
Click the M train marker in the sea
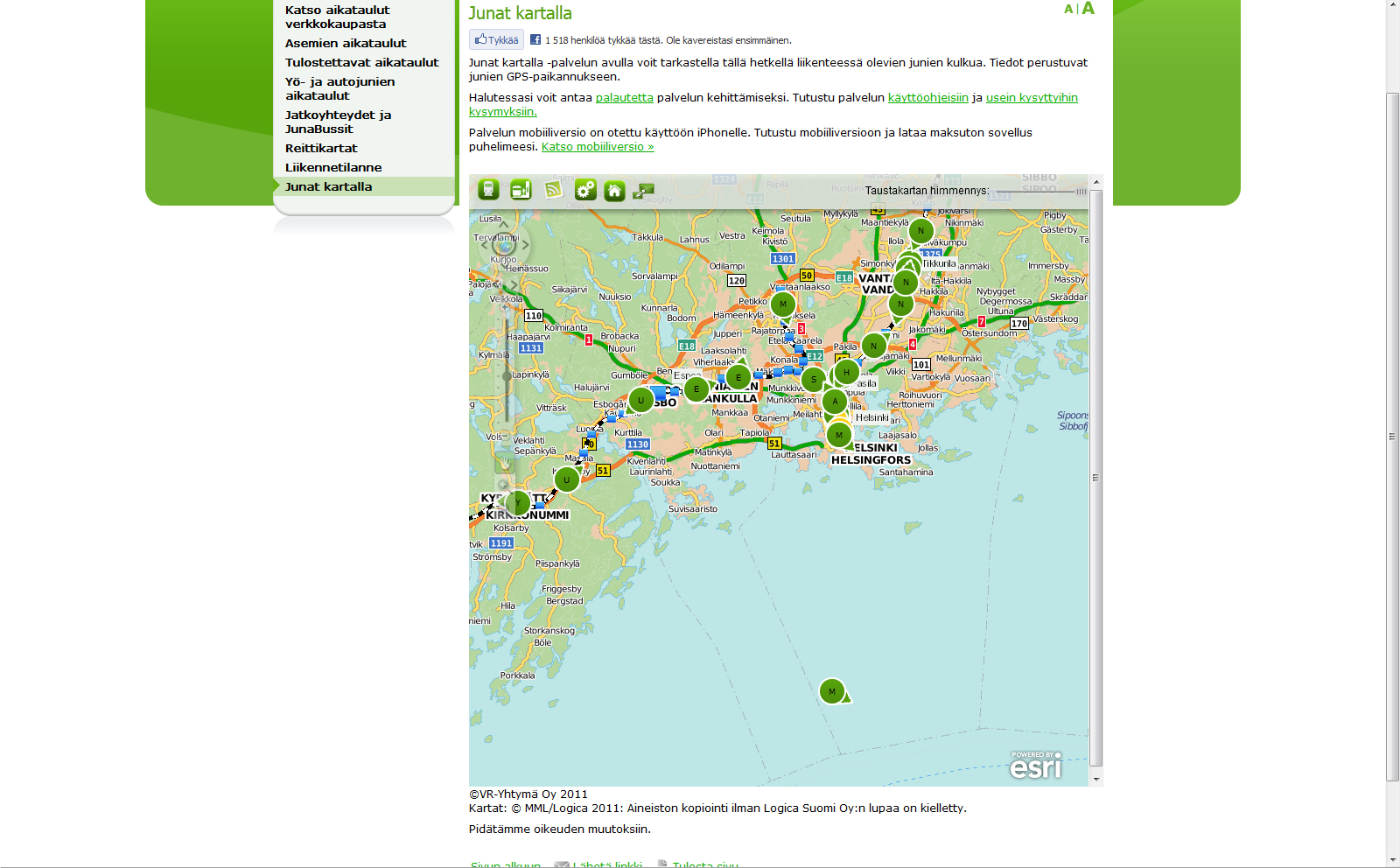click(x=832, y=691)
